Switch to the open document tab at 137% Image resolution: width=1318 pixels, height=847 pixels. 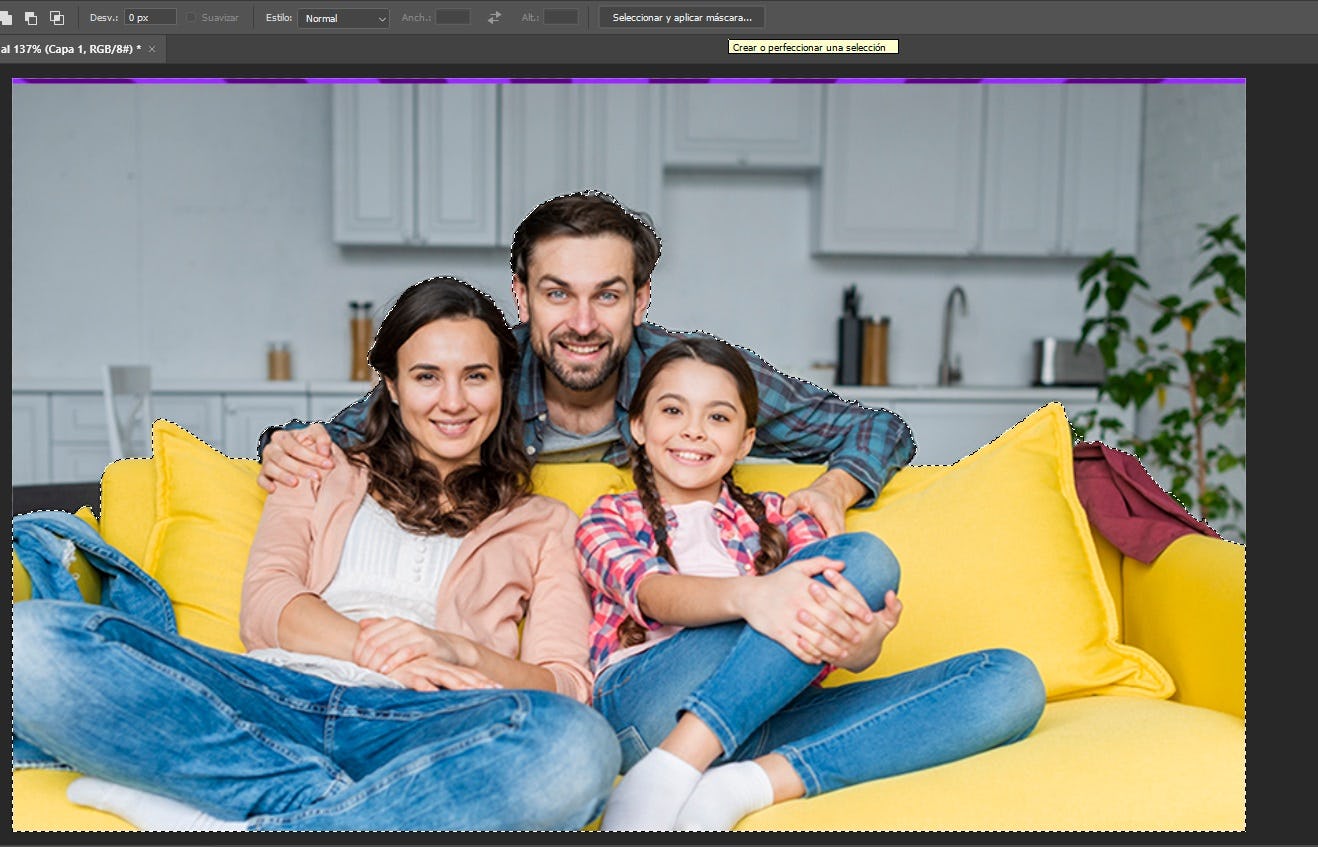click(x=70, y=49)
